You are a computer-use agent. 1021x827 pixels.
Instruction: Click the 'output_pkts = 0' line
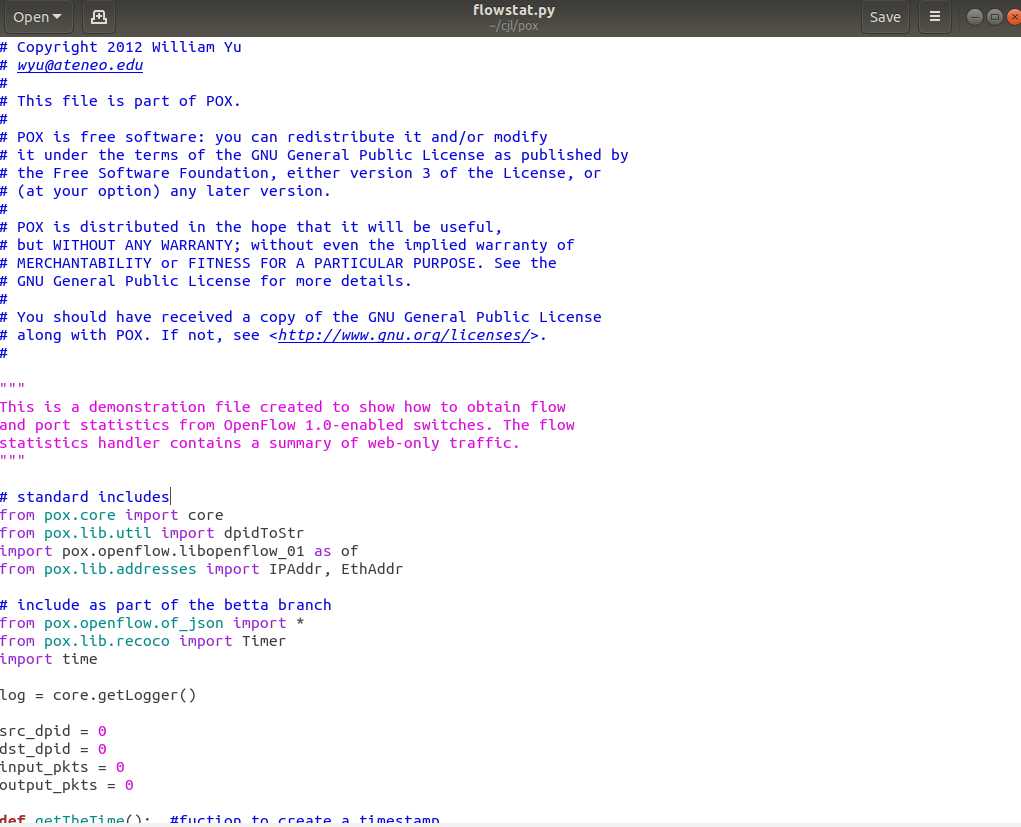[67, 785]
